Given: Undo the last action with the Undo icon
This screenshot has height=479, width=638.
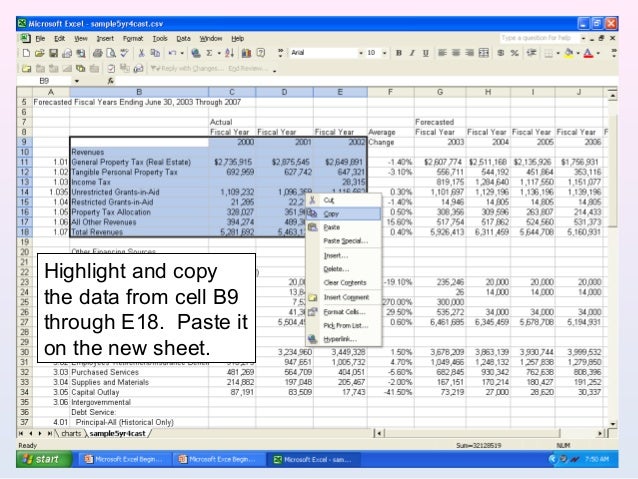Looking at the screenshot, I should (173, 53).
